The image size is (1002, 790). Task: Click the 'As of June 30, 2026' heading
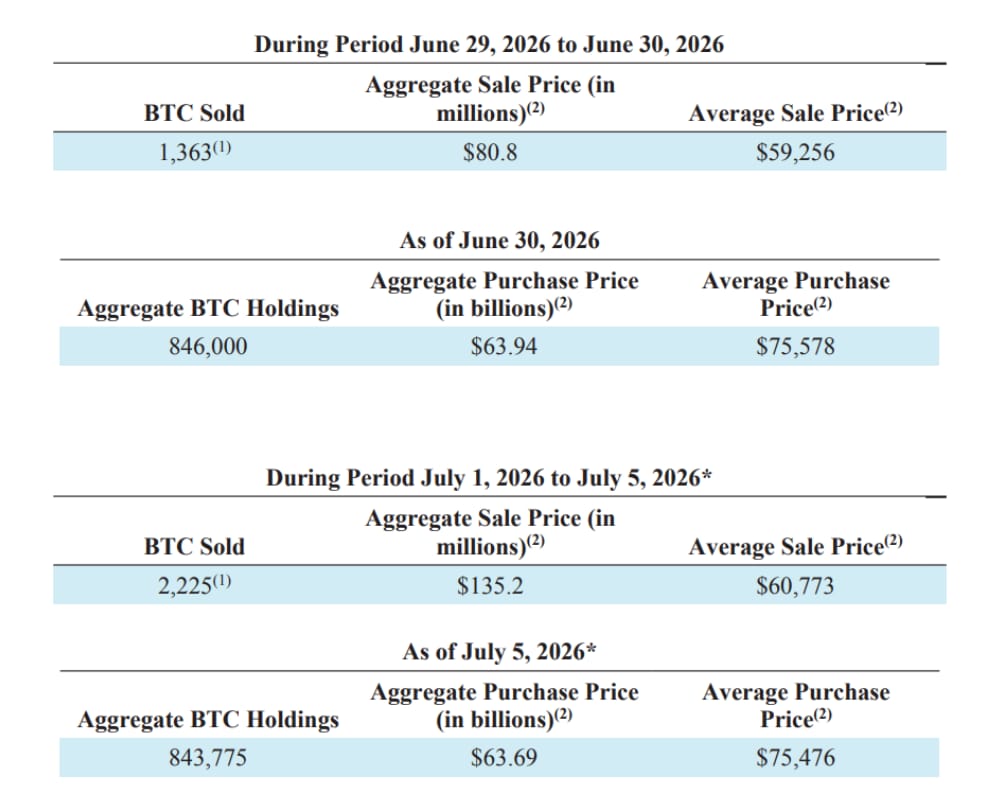tap(500, 240)
